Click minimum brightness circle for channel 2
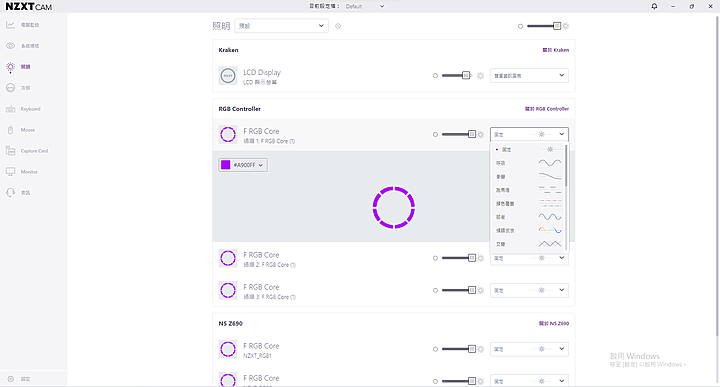 tap(435, 258)
